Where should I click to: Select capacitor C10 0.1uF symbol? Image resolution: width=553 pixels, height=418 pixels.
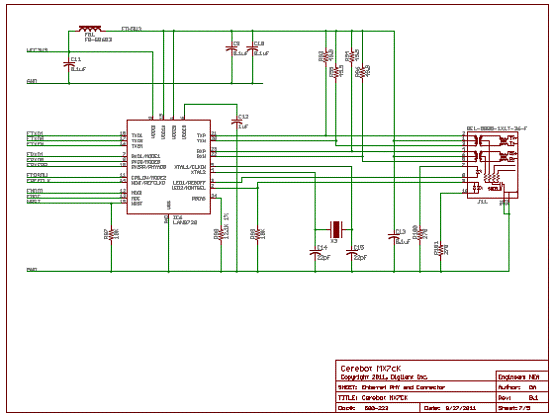click(252, 49)
